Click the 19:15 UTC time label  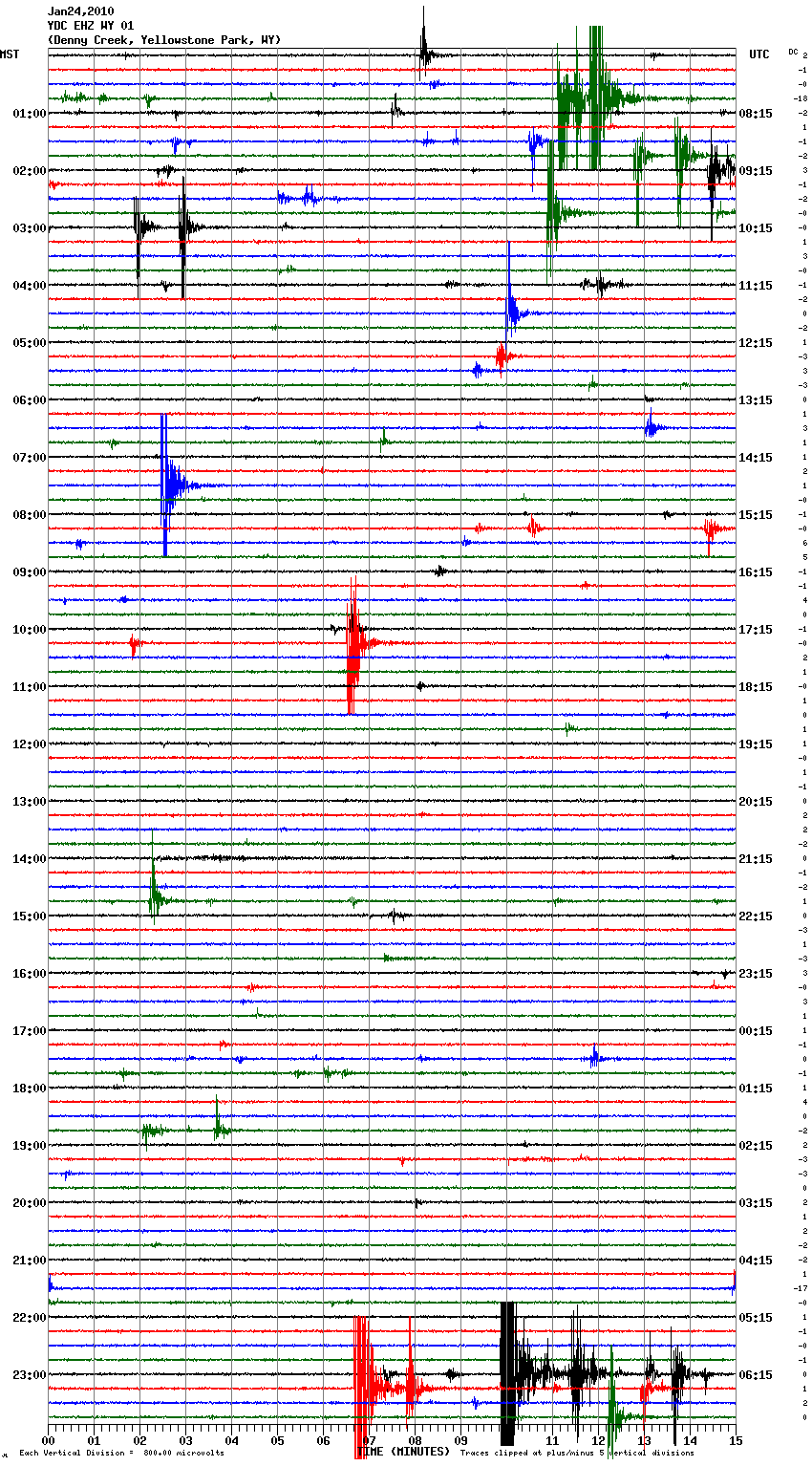coord(756,744)
